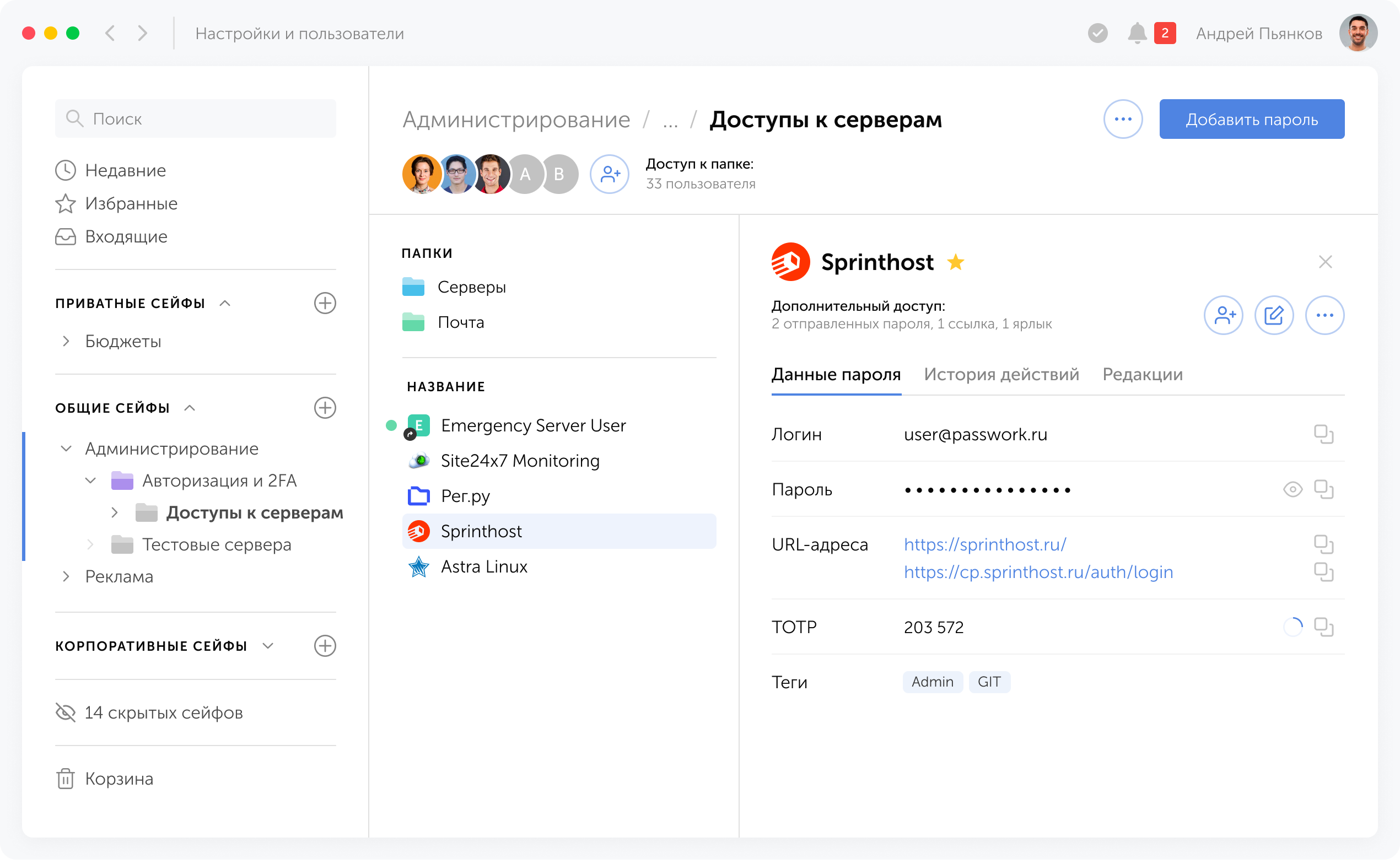Screen dimensions: 1400x864
Task: Copy the login user@passwork.ru
Action: 1324,434
